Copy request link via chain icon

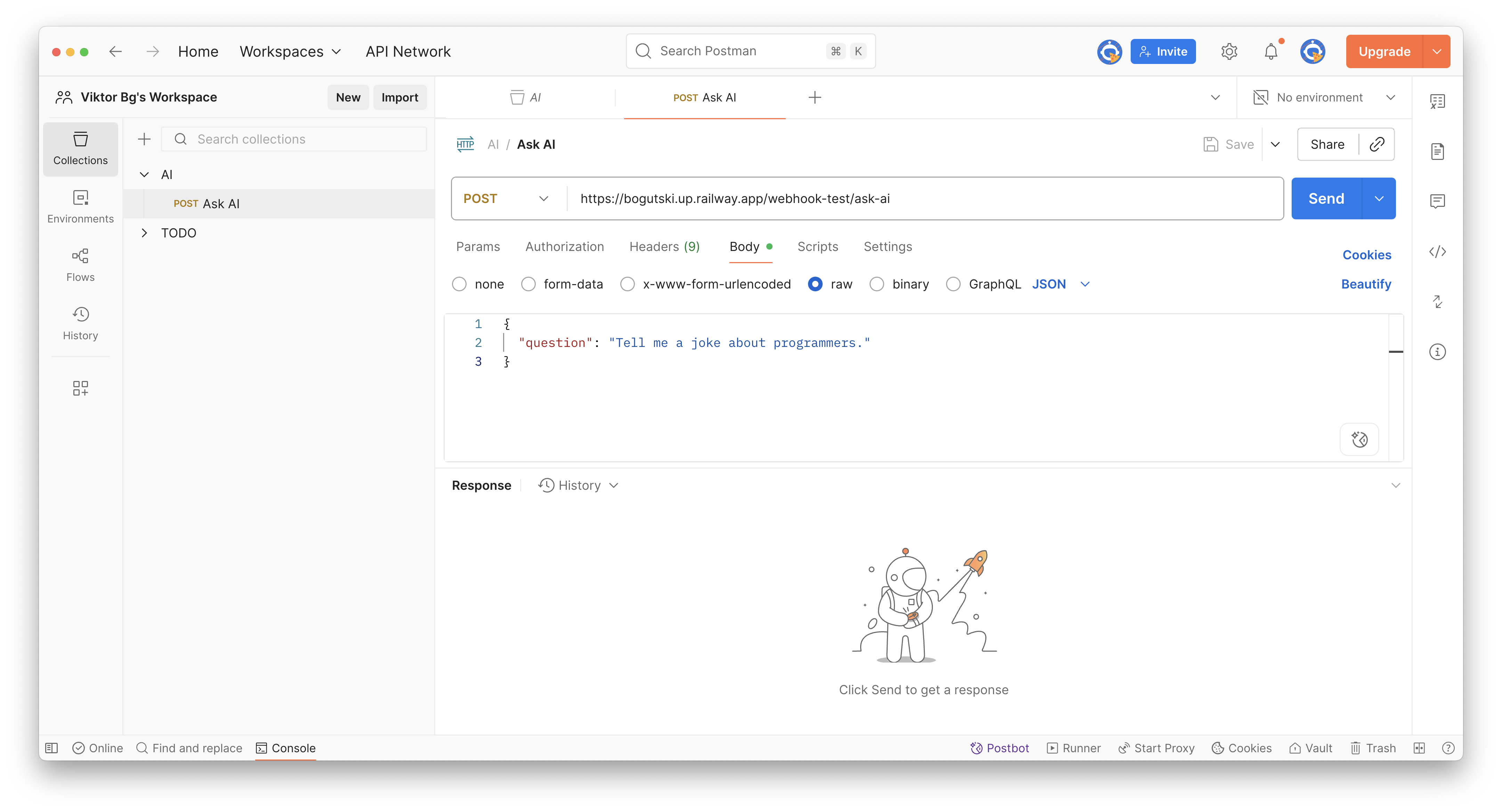coord(1376,144)
